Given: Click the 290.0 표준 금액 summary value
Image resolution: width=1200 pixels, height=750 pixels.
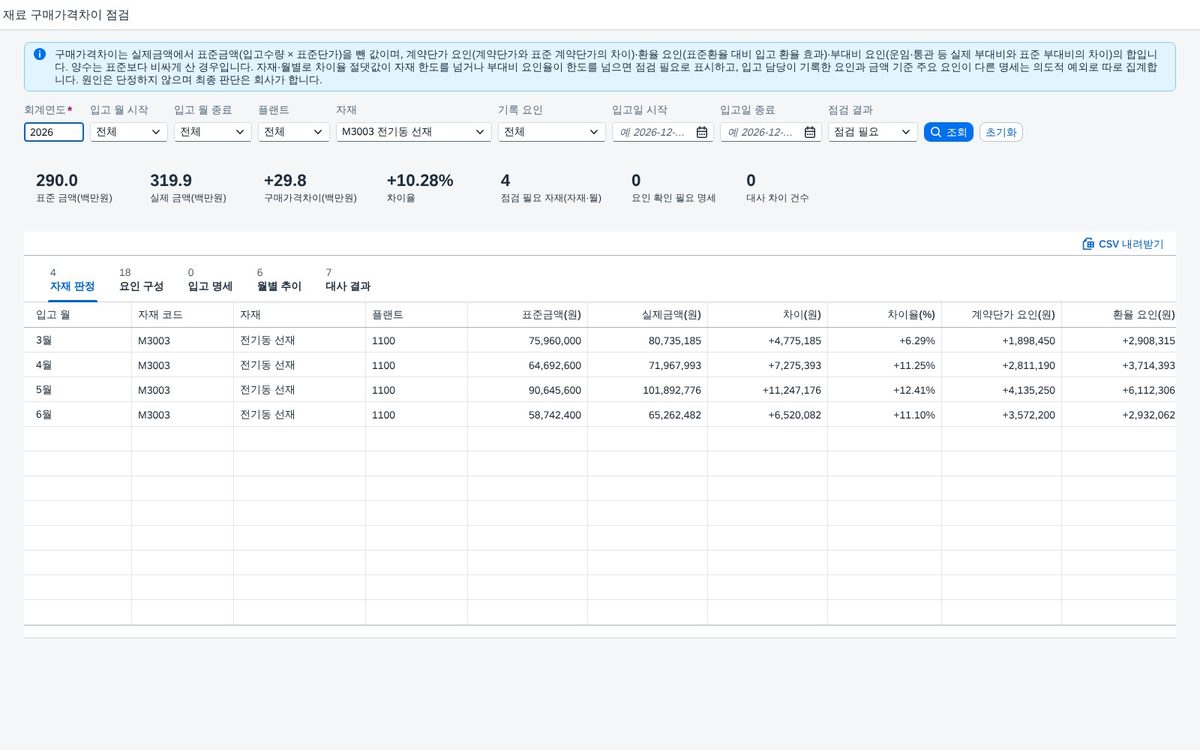Looking at the screenshot, I should tap(57, 181).
